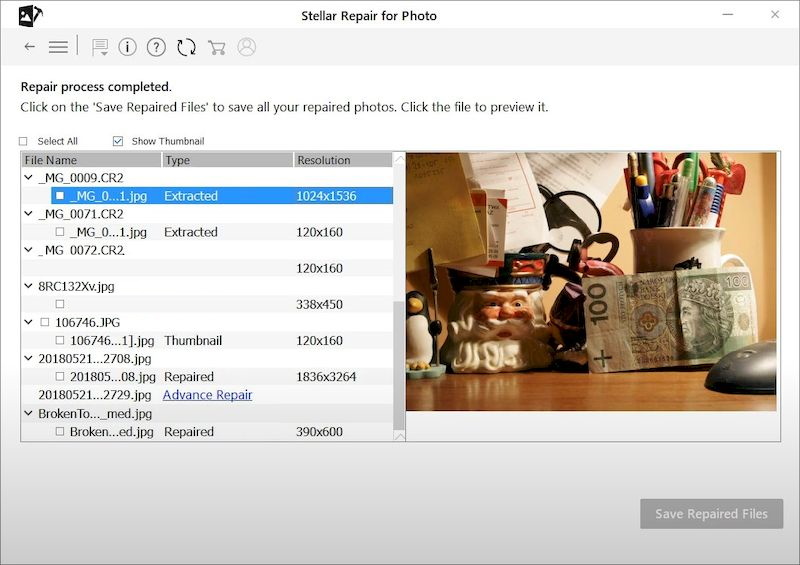The width and height of the screenshot is (800, 565).
Task: Collapse the 20180521...2708.jpg tree node
Action: pos(29,358)
